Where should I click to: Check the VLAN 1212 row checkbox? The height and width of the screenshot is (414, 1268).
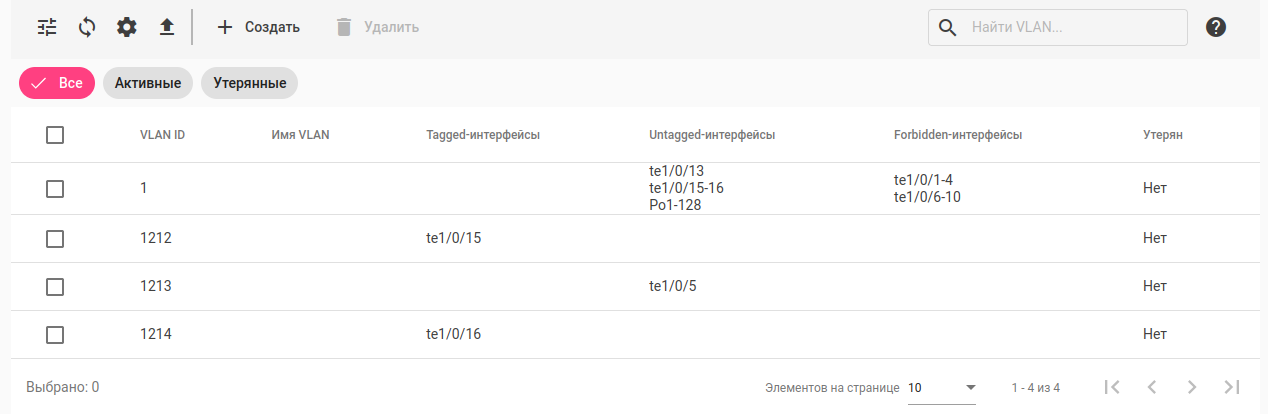pyautogui.click(x=55, y=239)
